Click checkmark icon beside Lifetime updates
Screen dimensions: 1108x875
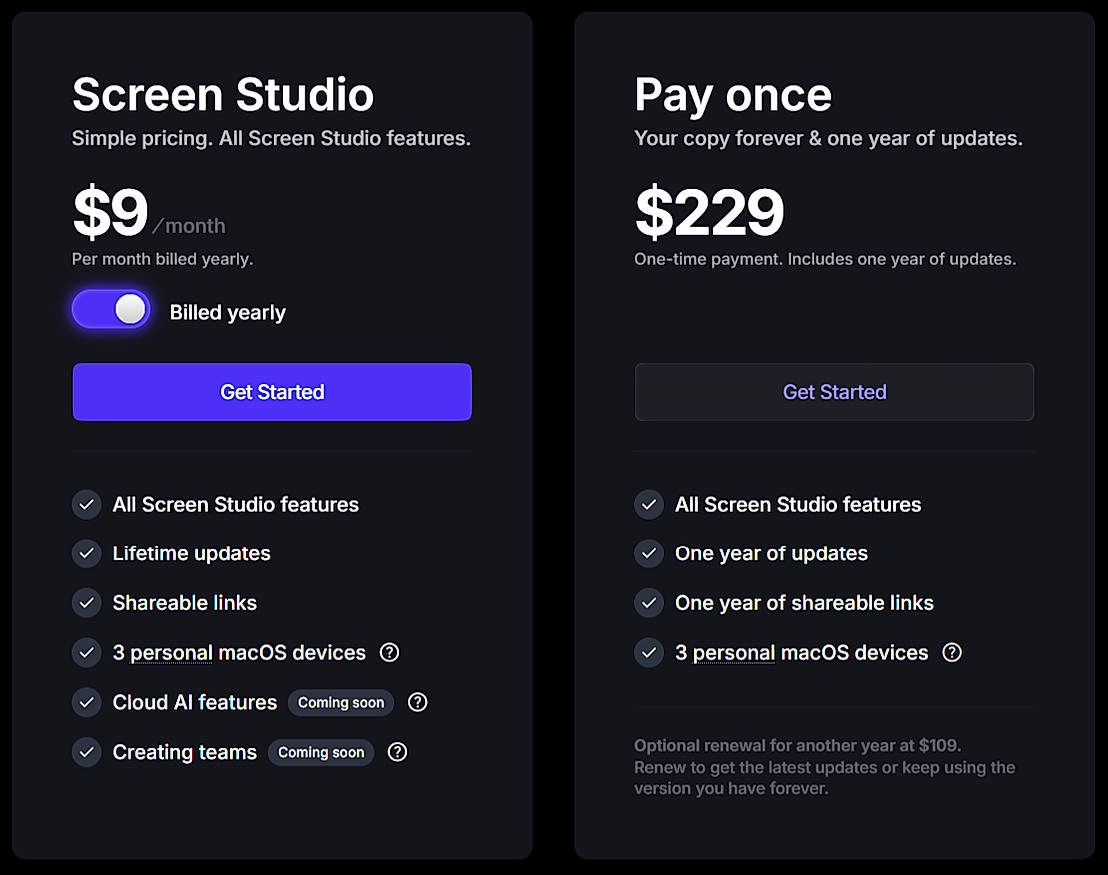click(87, 554)
